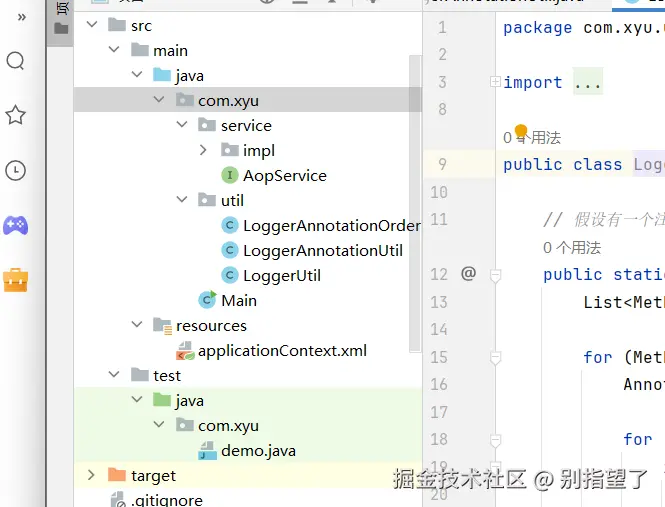Click the LoggerAnnotationOrder class icon

pos(229,225)
